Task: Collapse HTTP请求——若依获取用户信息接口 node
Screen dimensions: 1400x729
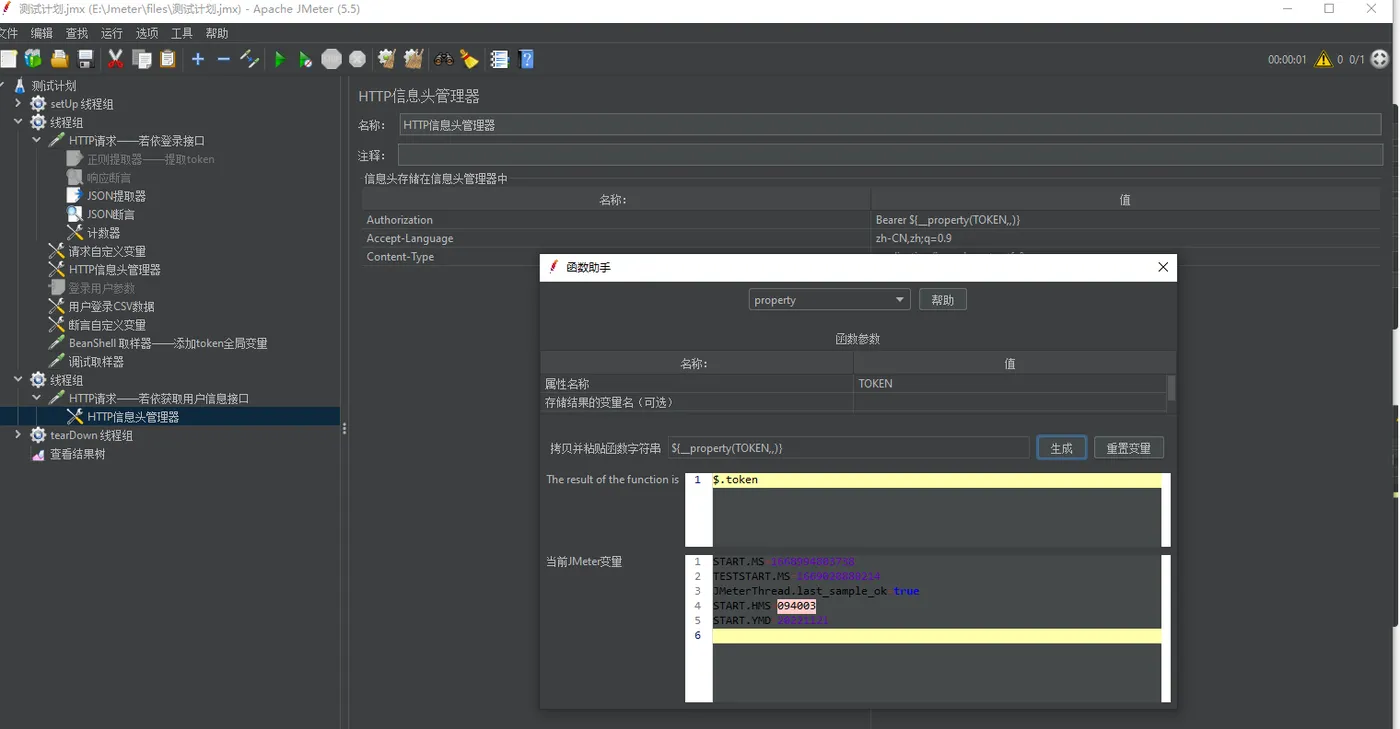Action: 36,398
